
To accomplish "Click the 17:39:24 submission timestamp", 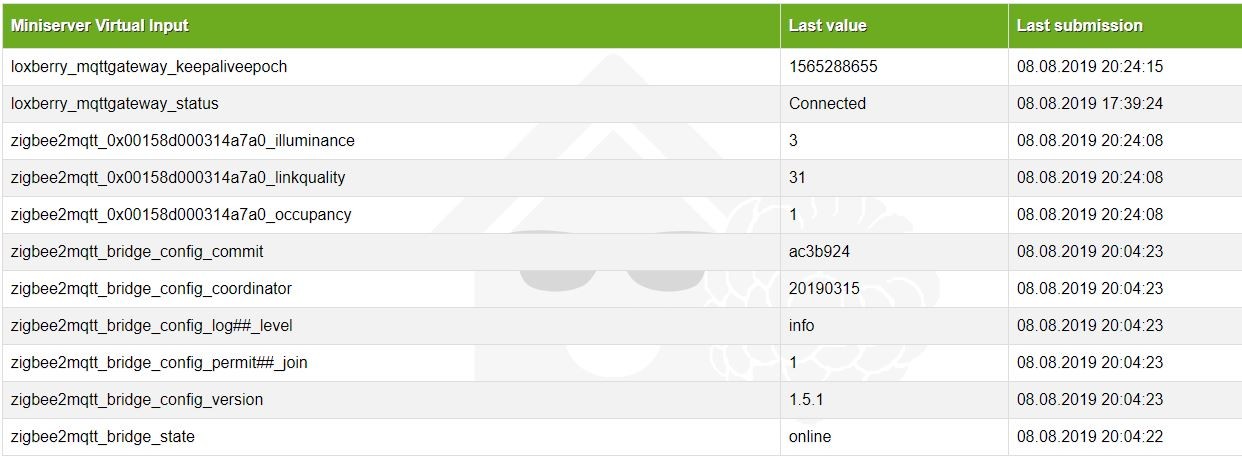I will coord(1090,103).
